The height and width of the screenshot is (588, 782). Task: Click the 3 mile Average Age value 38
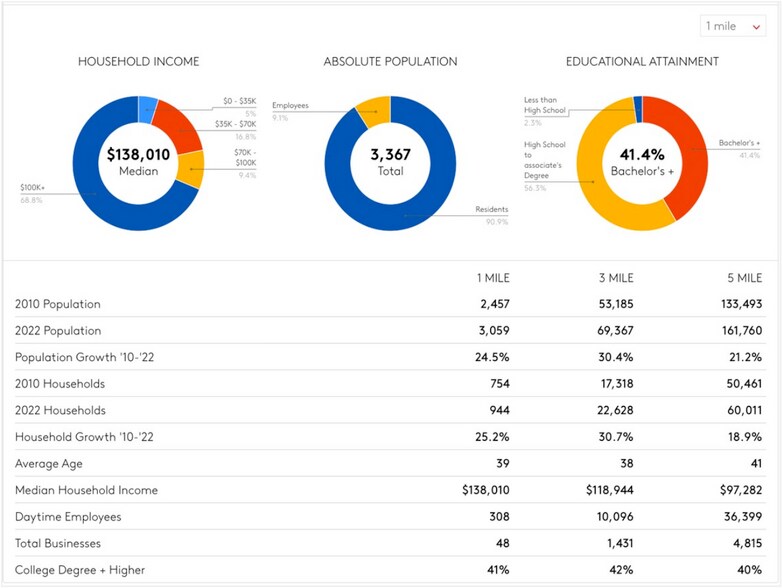click(626, 464)
